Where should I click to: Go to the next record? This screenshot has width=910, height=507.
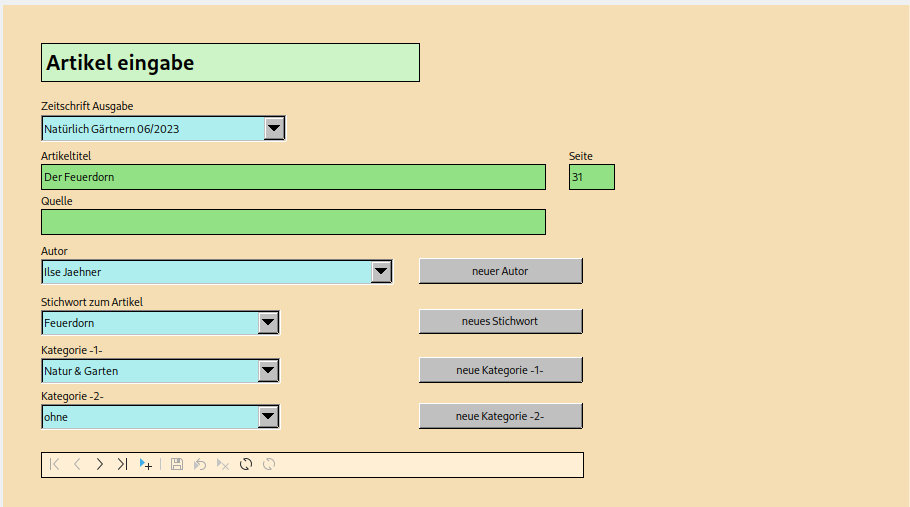[99, 464]
